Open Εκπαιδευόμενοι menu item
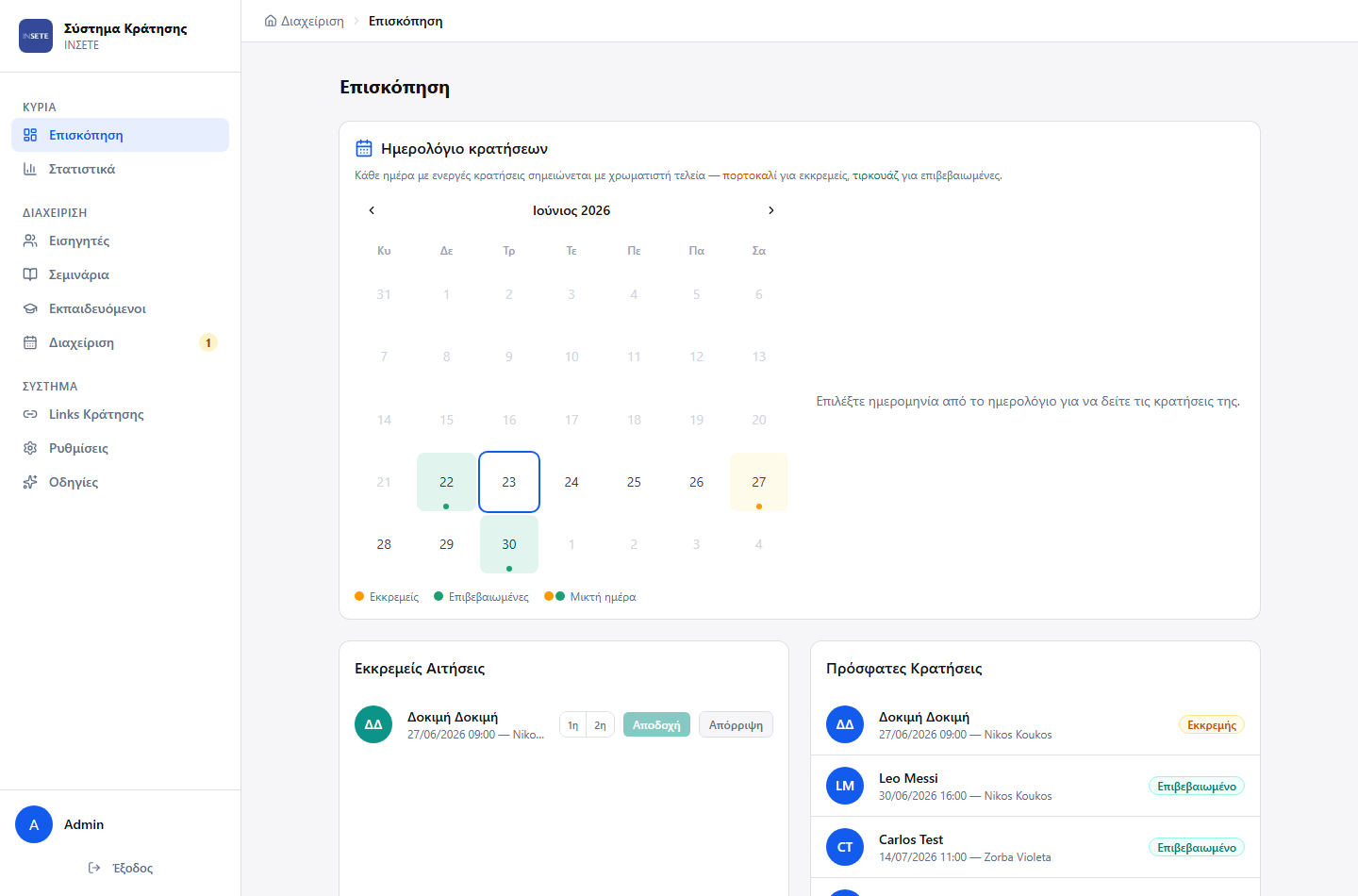This screenshot has height=896, width=1358. pyautogui.click(x=120, y=308)
